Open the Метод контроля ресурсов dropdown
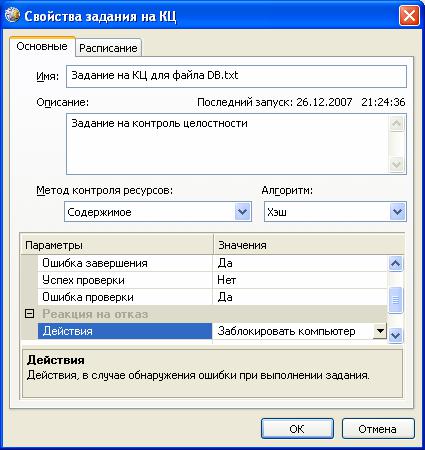Image resolution: width=425 pixels, height=450 pixels. (157, 212)
